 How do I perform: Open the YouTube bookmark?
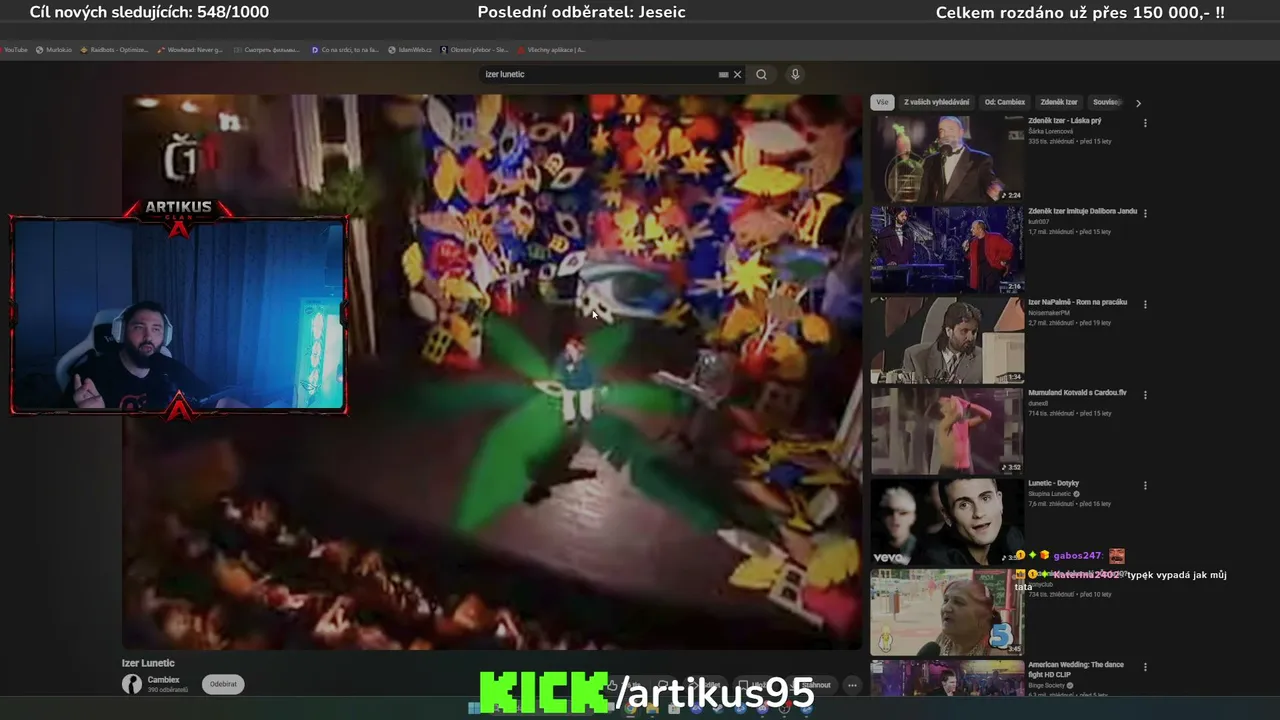point(14,49)
